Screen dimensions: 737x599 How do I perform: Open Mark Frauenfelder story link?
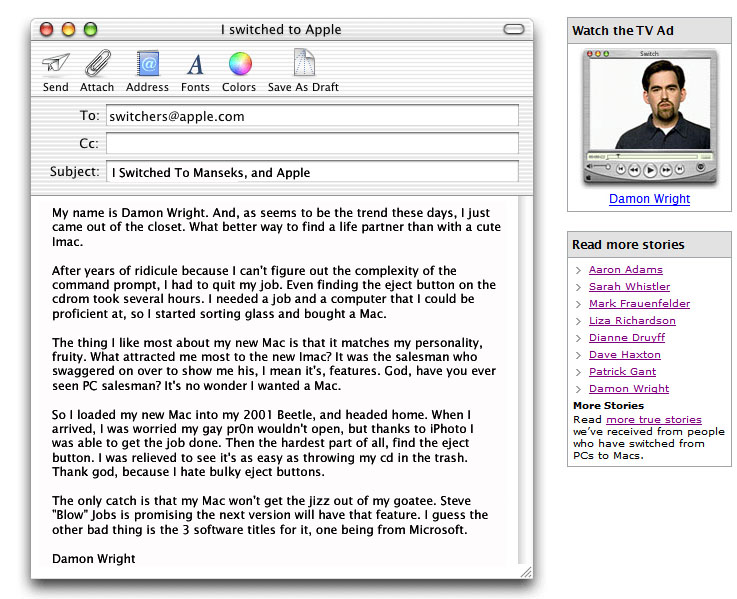point(639,303)
